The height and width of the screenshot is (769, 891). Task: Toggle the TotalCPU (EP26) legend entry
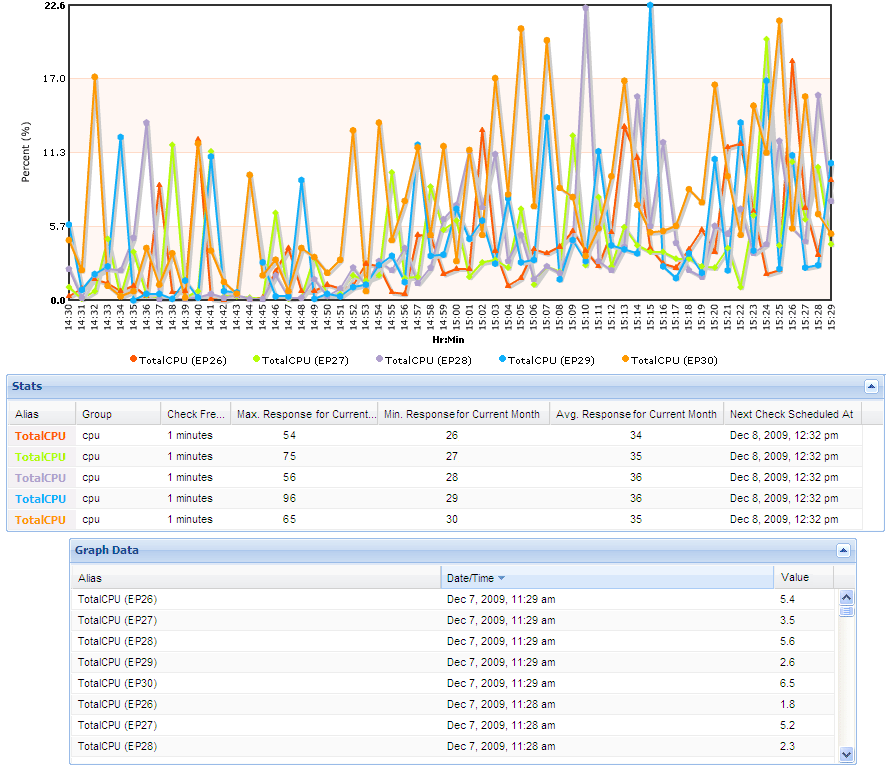[x=178, y=360]
